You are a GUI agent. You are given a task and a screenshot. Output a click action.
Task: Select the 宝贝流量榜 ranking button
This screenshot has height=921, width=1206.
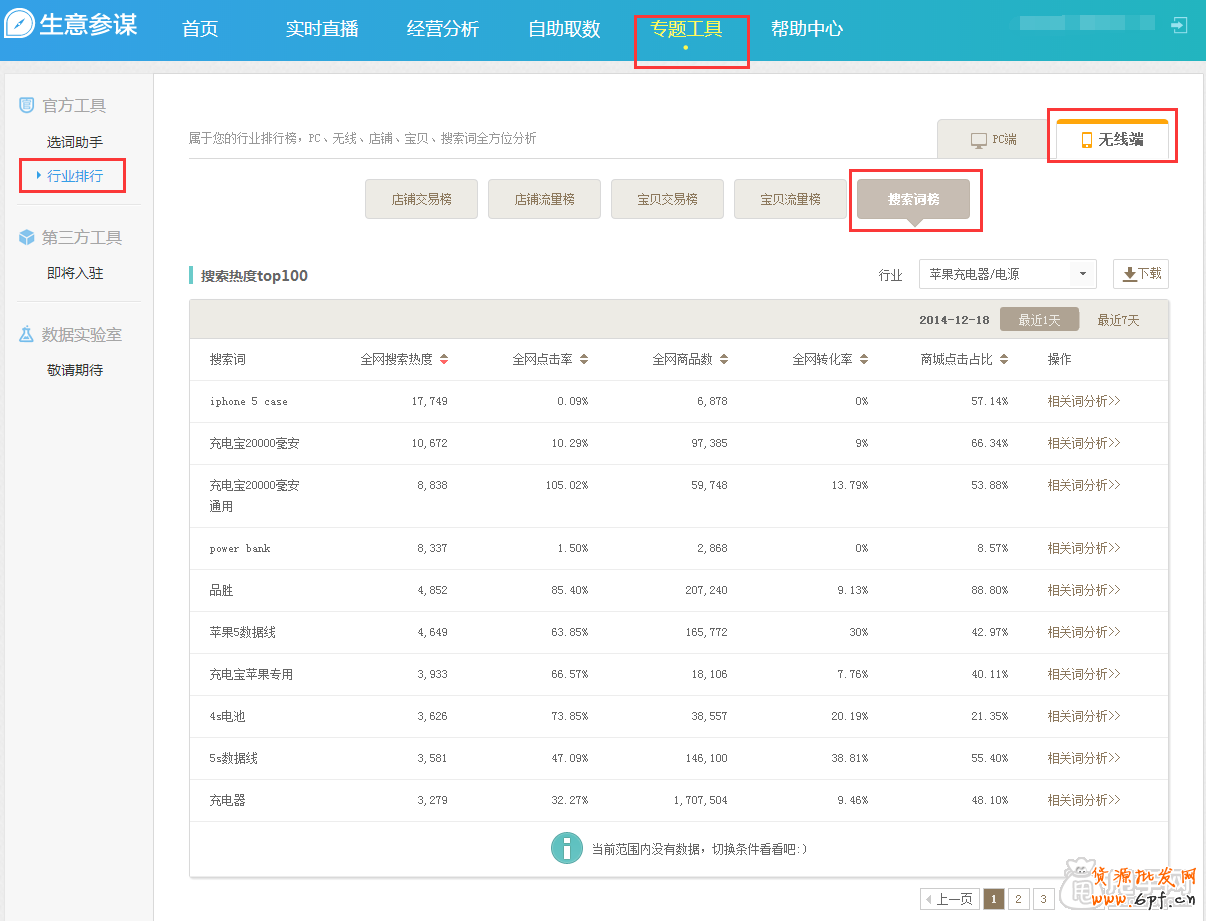pos(790,199)
